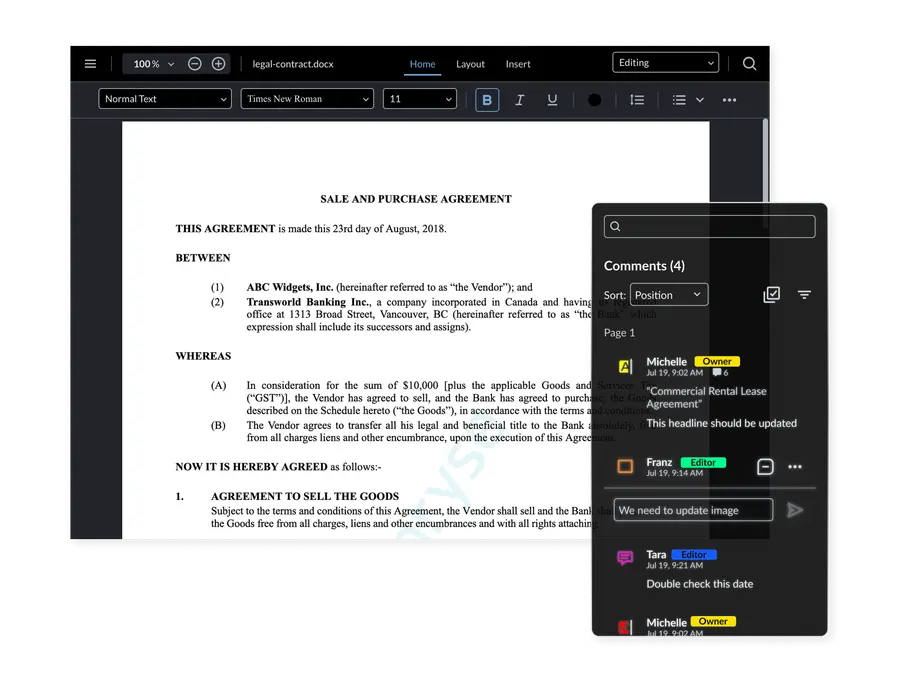This screenshot has height=683, width=900.
Task: Switch to the Home tab
Action: [422, 64]
